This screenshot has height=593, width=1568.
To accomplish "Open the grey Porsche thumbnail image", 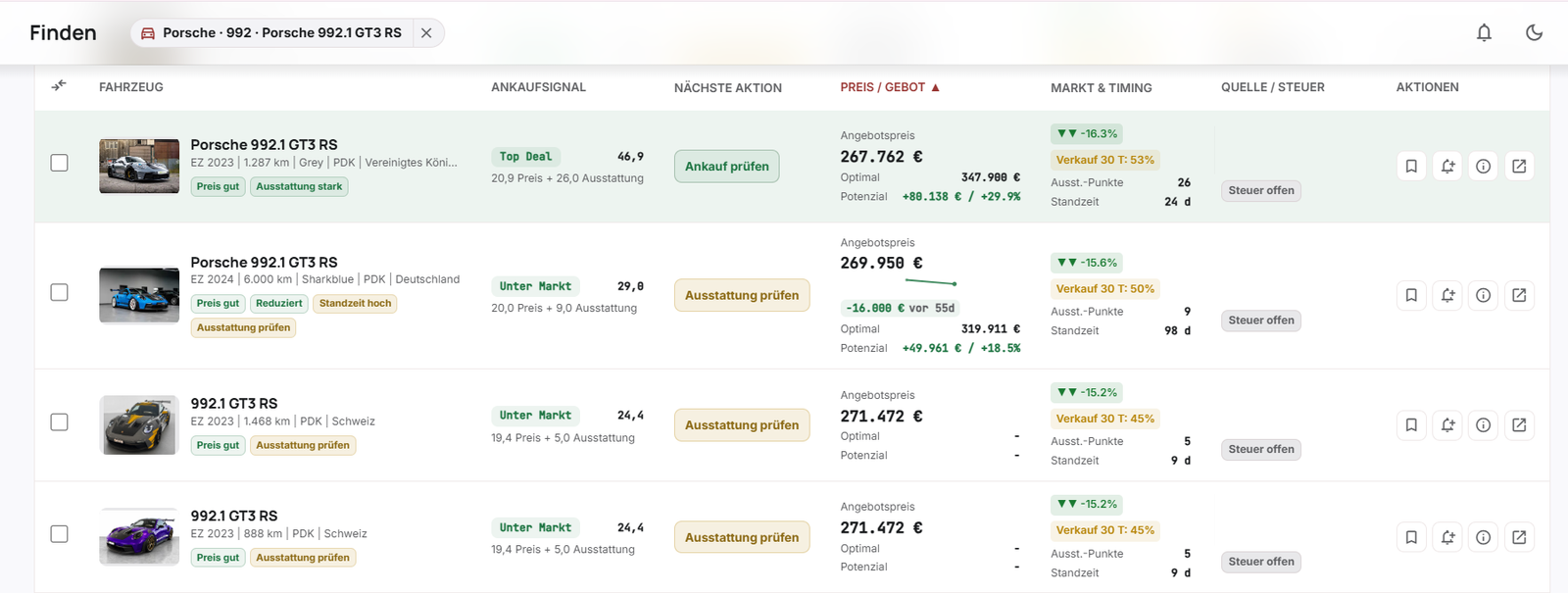I will click(x=139, y=166).
